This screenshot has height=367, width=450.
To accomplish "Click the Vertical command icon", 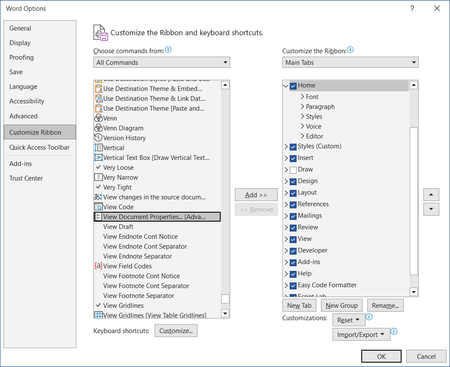I will click(x=98, y=148).
